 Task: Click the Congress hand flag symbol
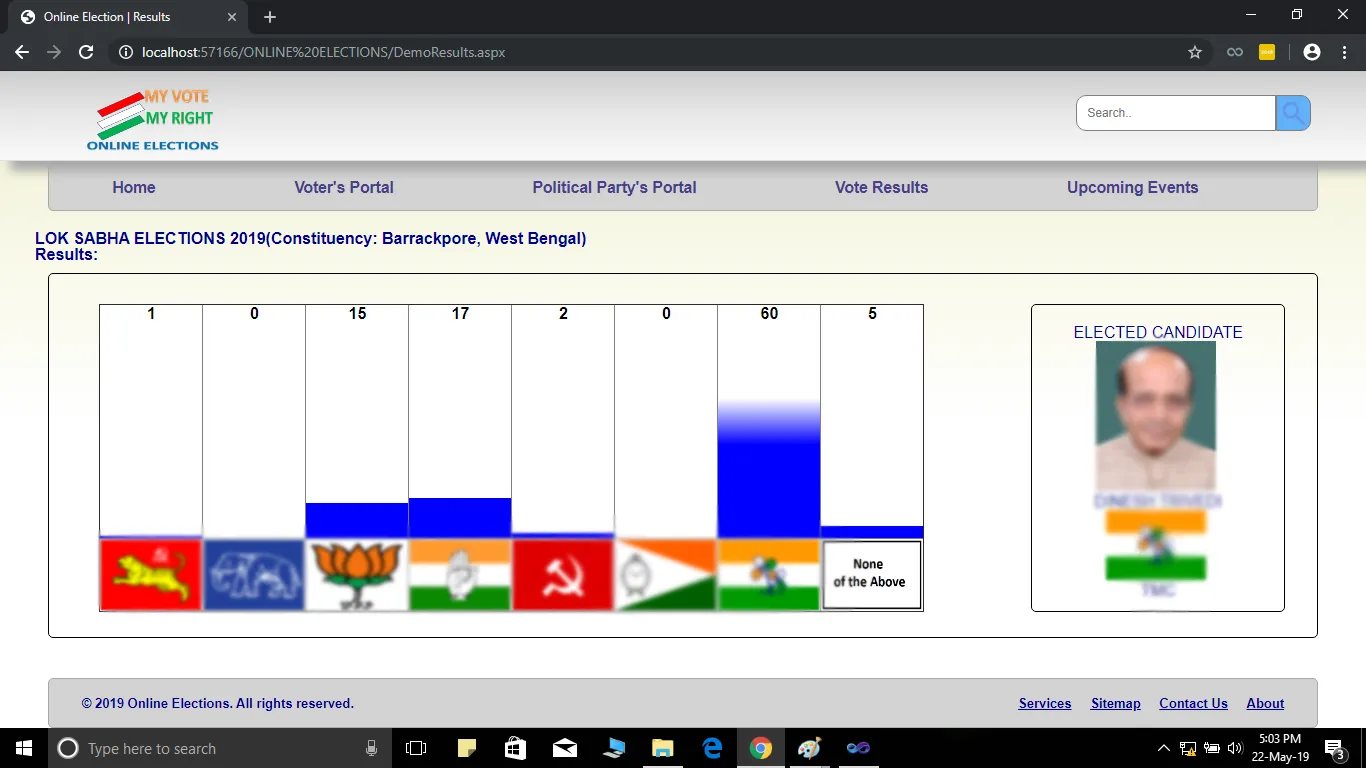[460, 575]
